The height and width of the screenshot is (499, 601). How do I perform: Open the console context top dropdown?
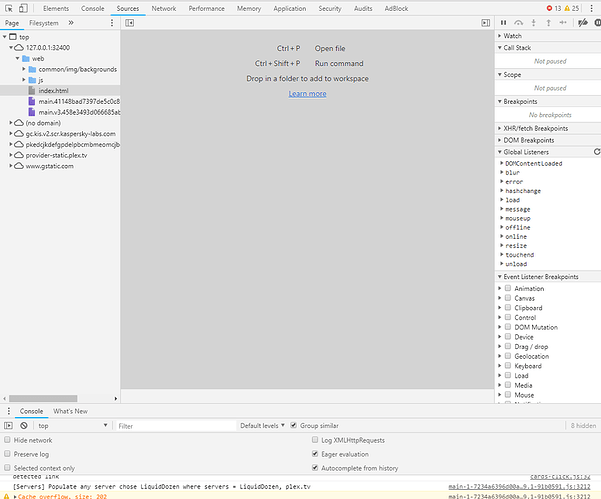72,425
